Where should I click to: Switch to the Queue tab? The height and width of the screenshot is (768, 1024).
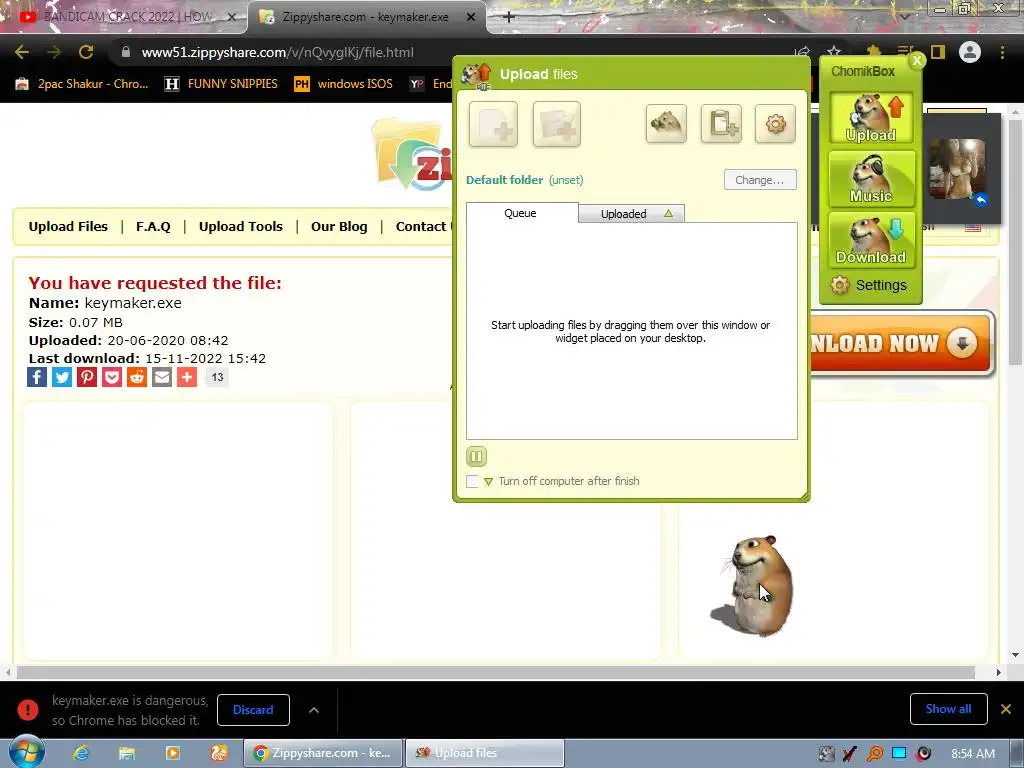pos(521,213)
